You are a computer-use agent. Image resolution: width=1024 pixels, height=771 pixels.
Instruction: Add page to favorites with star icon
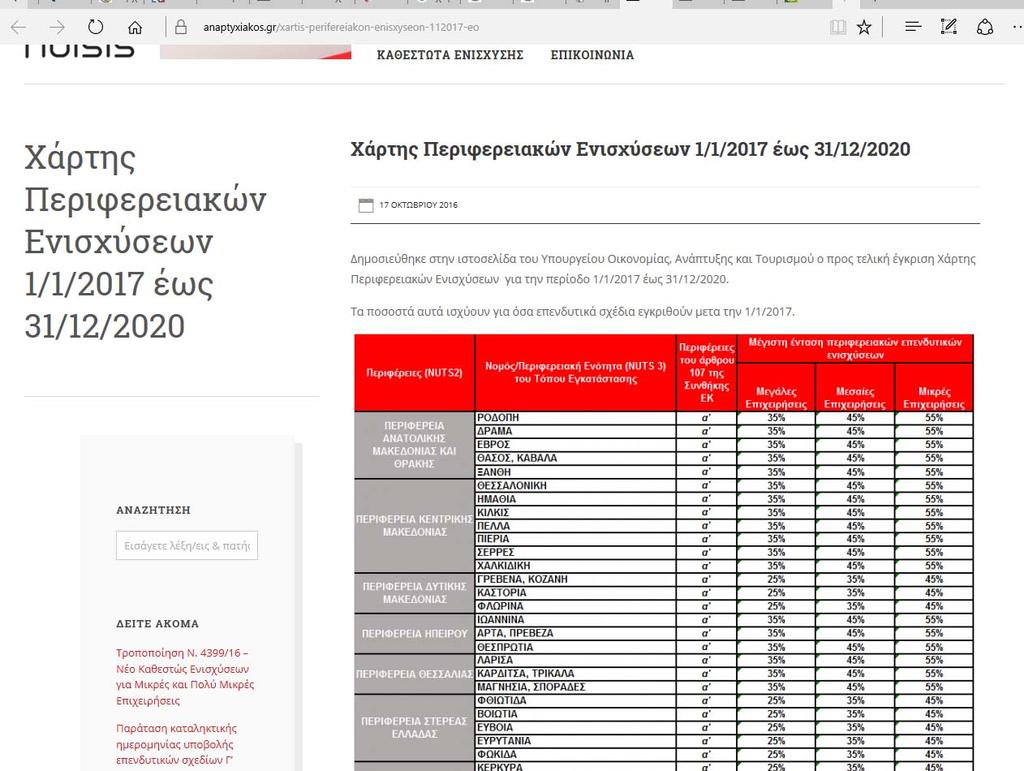864,27
